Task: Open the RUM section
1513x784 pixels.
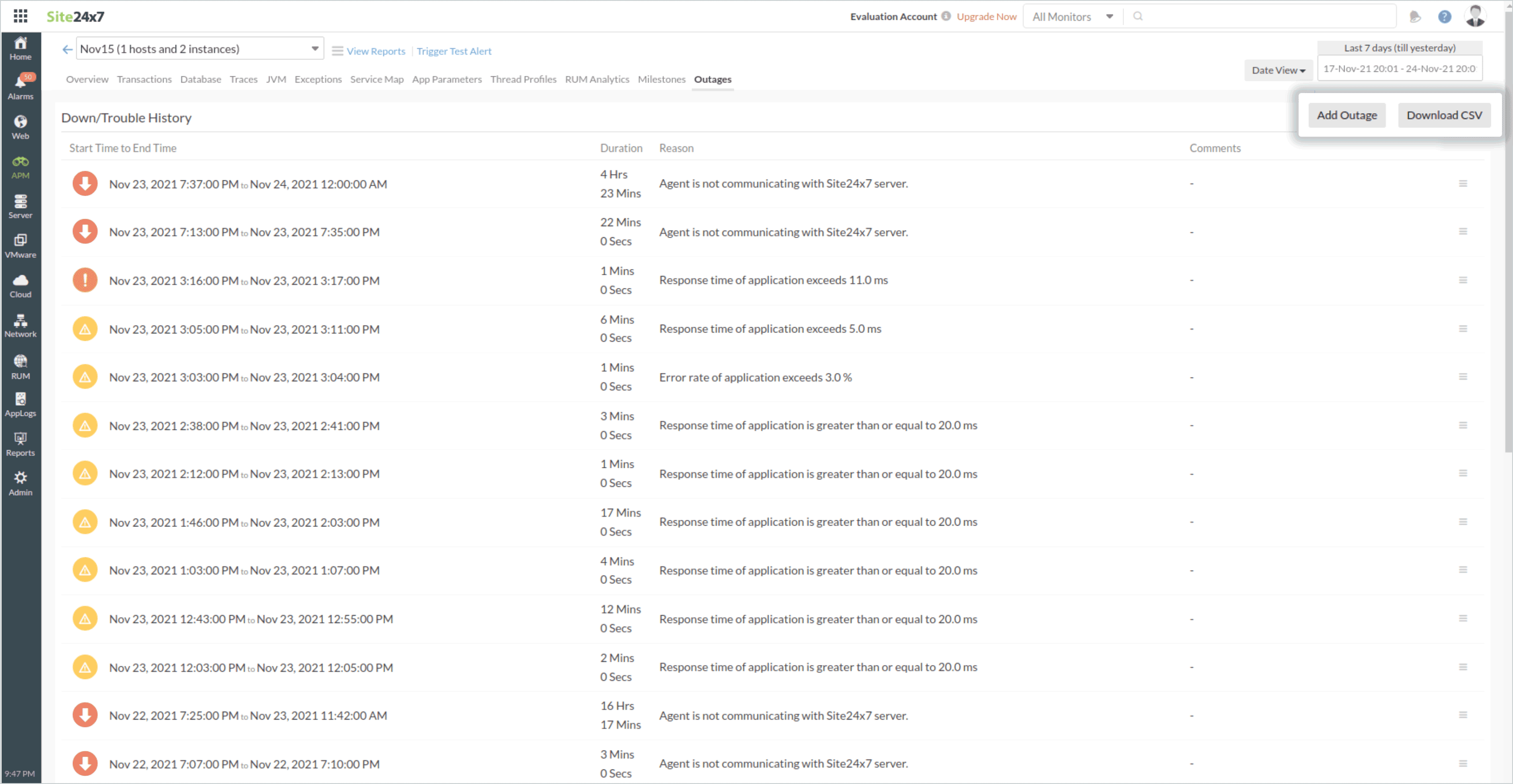Action: point(21,365)
